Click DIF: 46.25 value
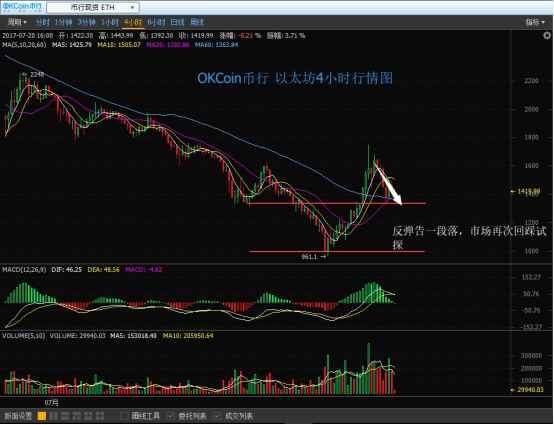 click(66, 270)
